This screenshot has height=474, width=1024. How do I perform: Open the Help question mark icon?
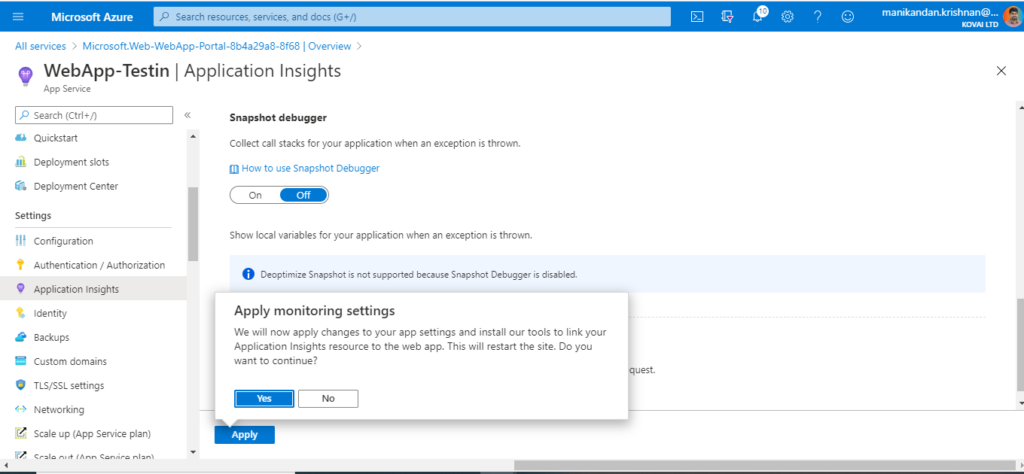[x=818, y=17]
